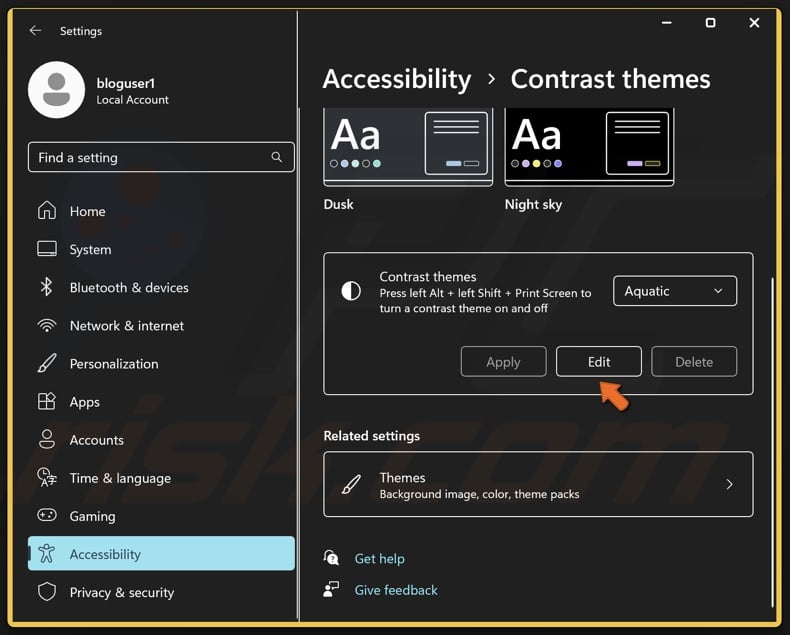Open the System sidebar item
The image size is (790, 635).
point(90,249)
